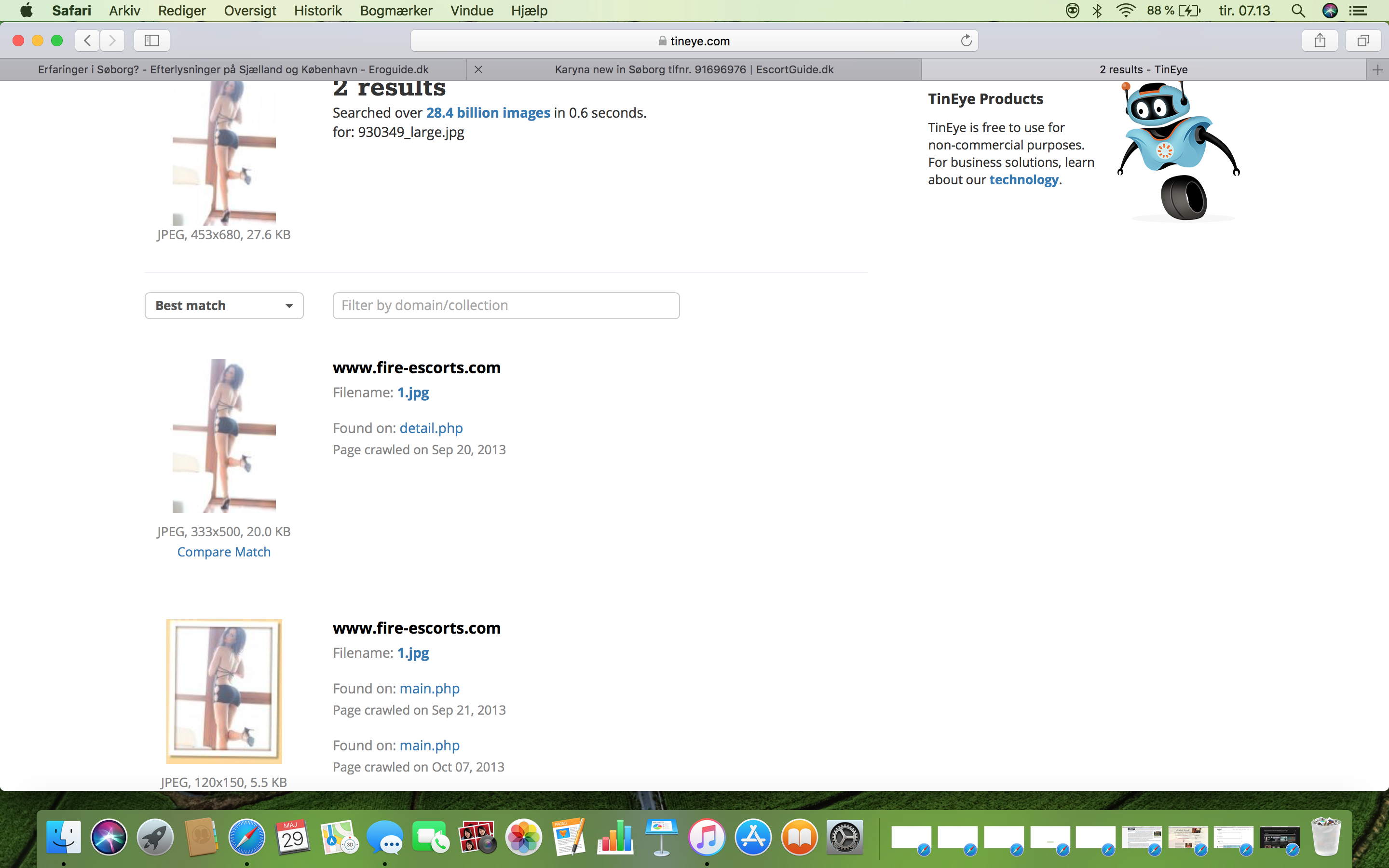This screenshot has height=868, width=1389.
Task: Open the Rediger menu
Action: 182,11
